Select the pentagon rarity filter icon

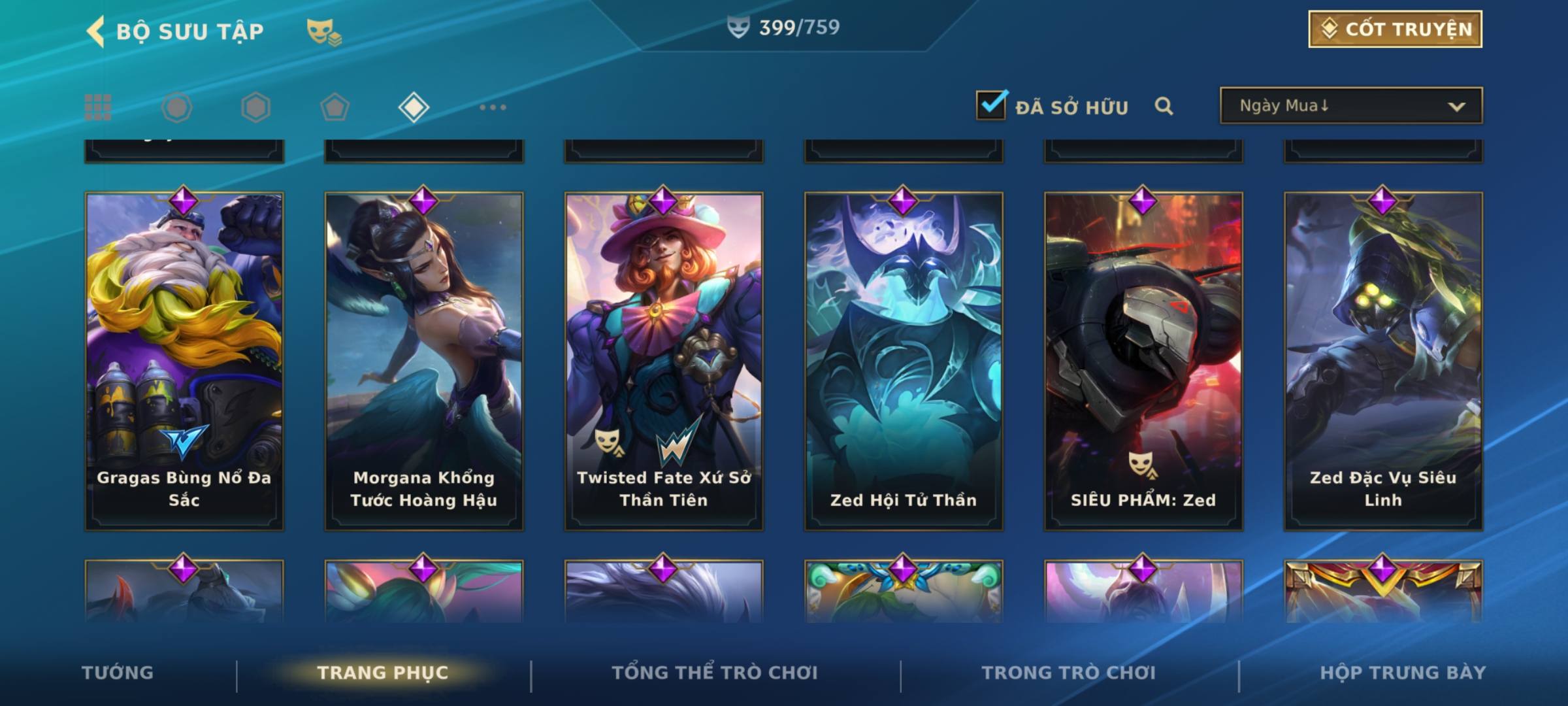[335, 107]
